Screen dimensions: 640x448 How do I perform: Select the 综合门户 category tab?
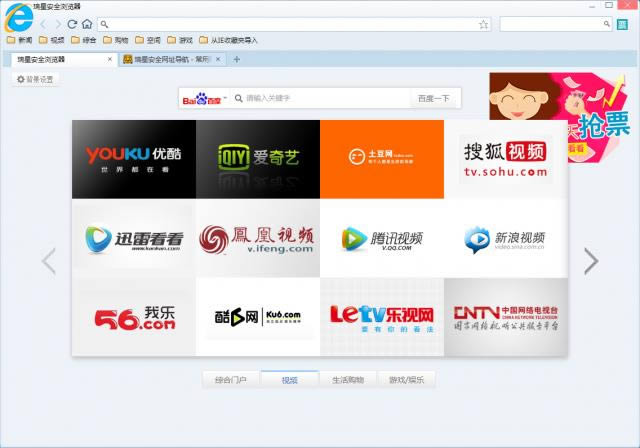(x=231, y=380)
